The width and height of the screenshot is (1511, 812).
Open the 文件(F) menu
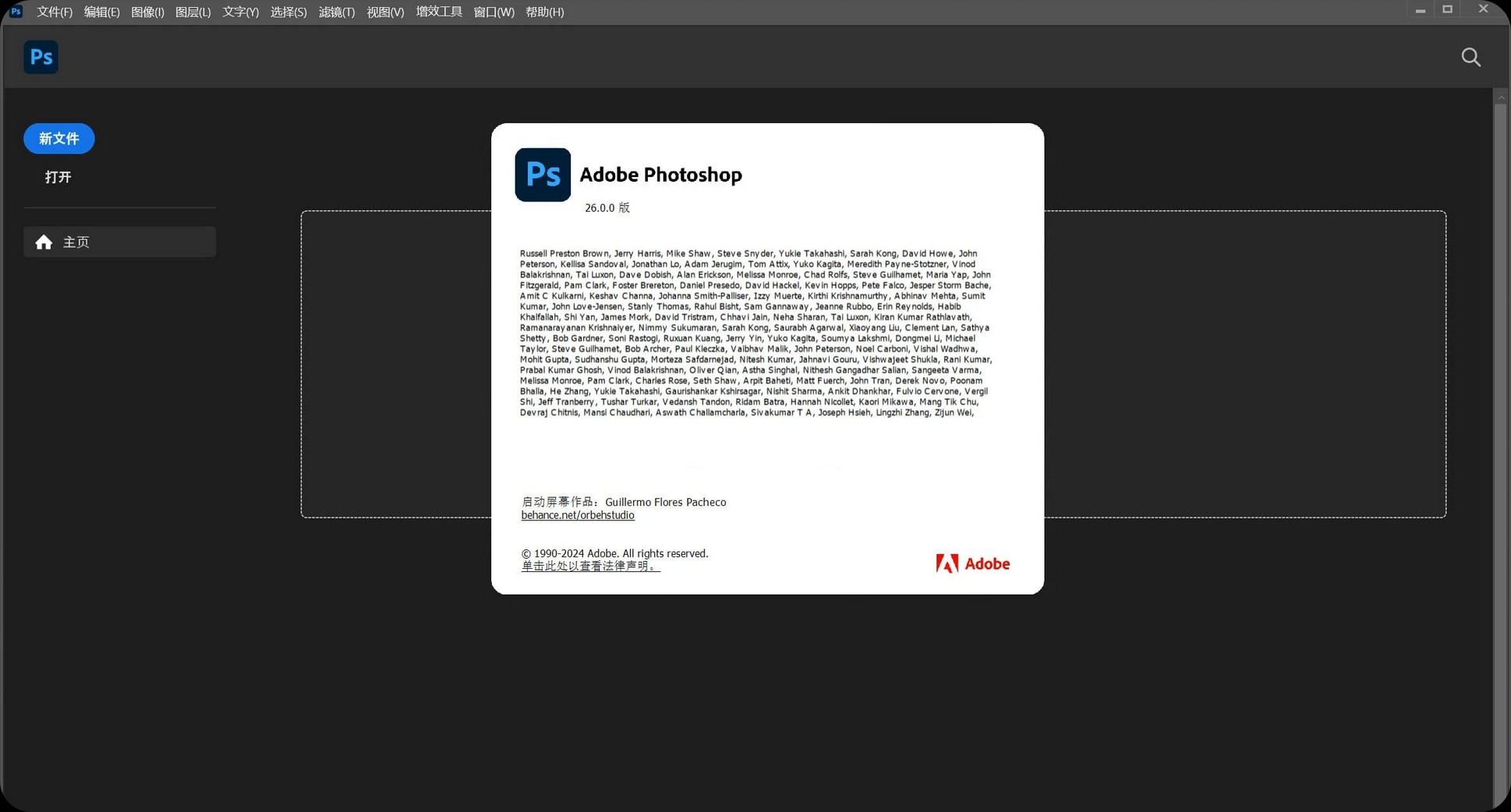(55, 12)
